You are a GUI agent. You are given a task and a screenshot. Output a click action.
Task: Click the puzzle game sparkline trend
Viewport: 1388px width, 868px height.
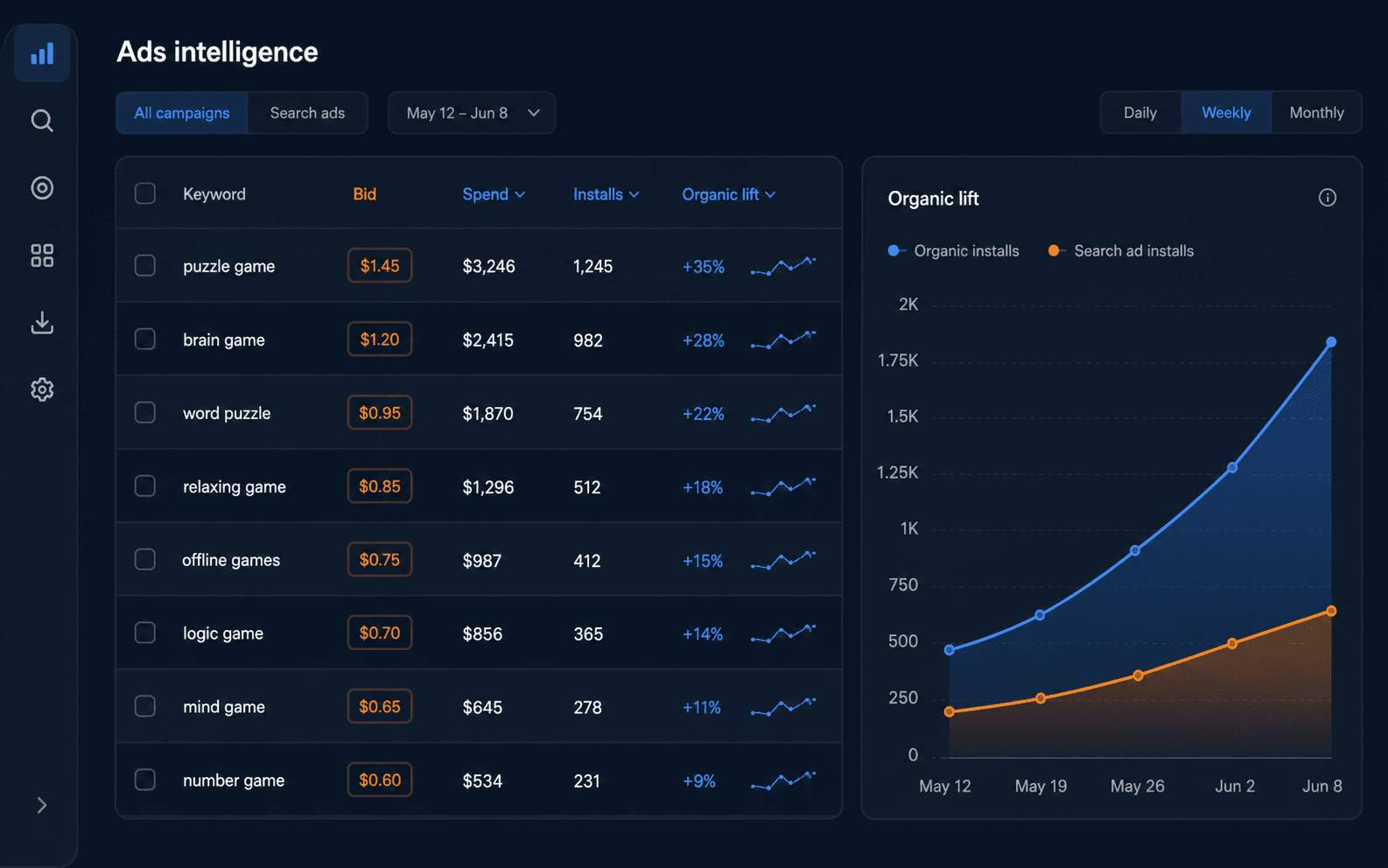point(783,265)
